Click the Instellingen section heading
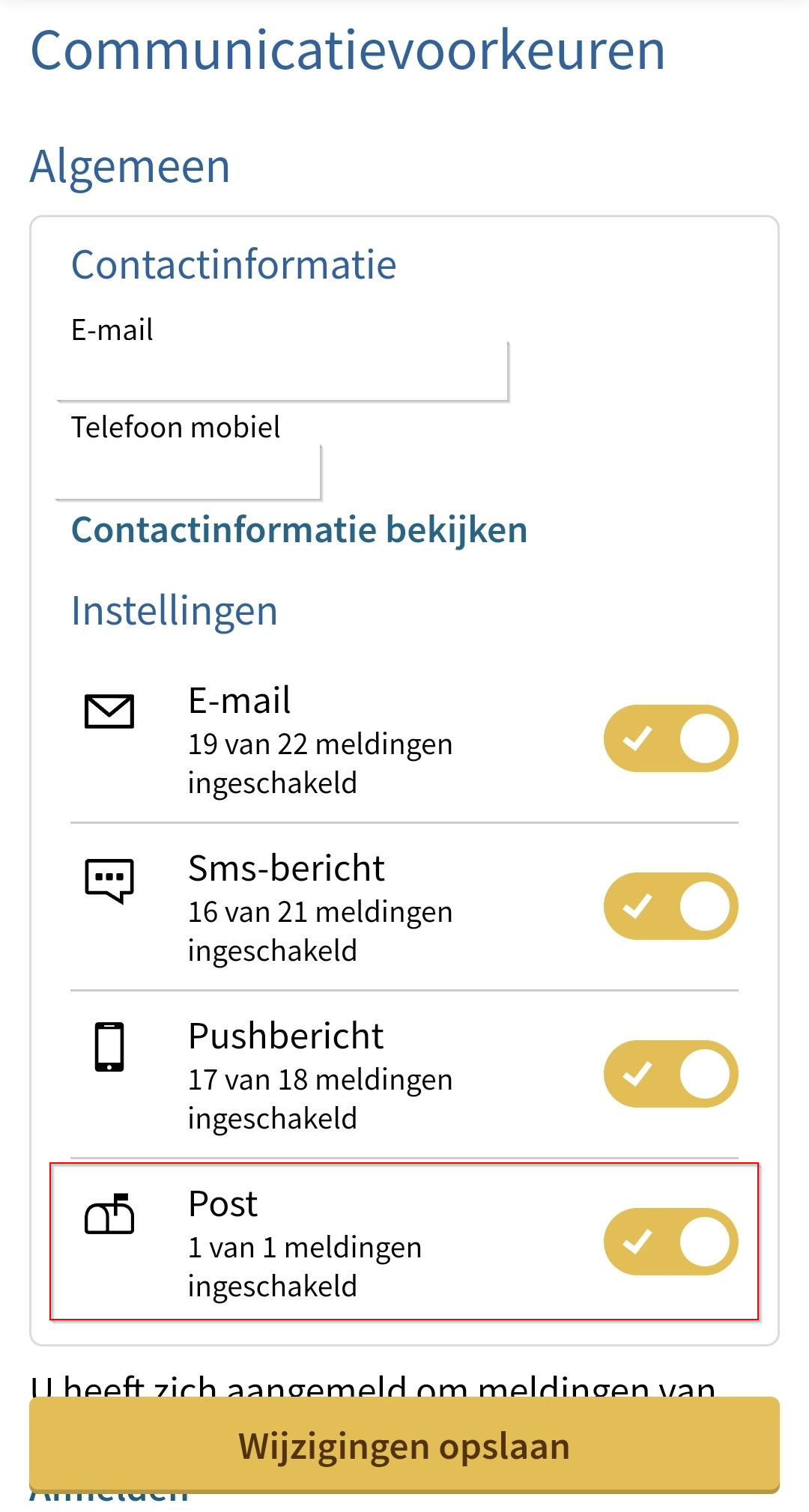The image size is (809, 1512). click(x=175, y=611)
